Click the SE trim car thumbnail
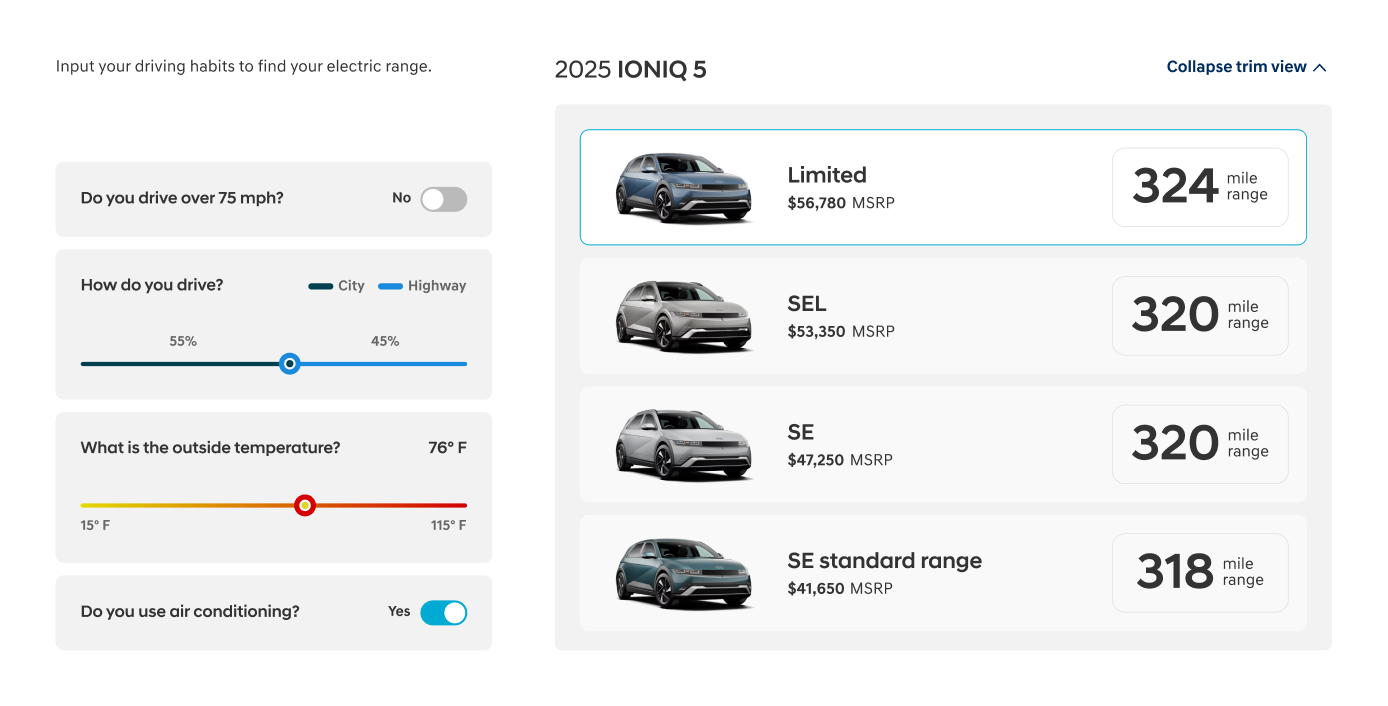This screenshot has width=1388, height=706. [x=683, y=444]
